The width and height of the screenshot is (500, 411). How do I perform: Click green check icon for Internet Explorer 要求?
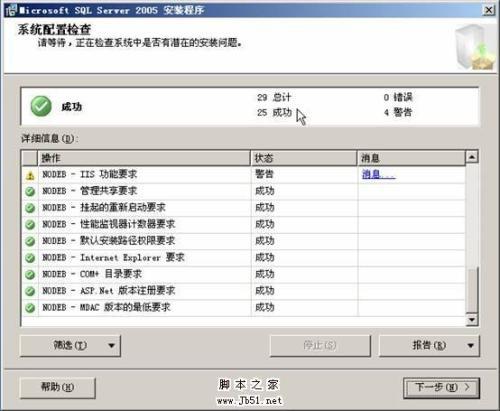[30, 258]
